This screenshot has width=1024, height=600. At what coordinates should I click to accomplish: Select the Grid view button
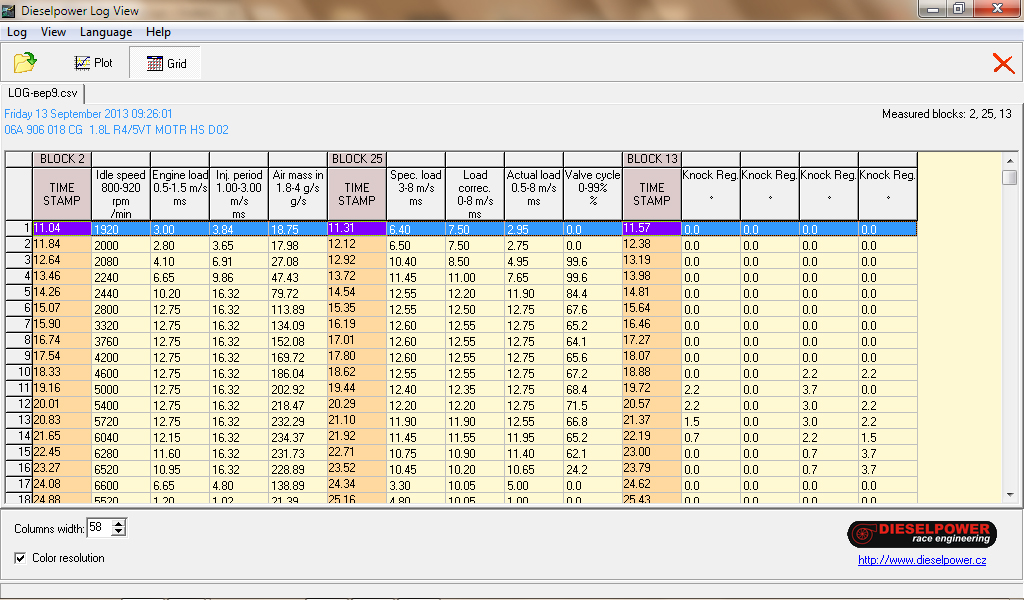tap(166, 63)
